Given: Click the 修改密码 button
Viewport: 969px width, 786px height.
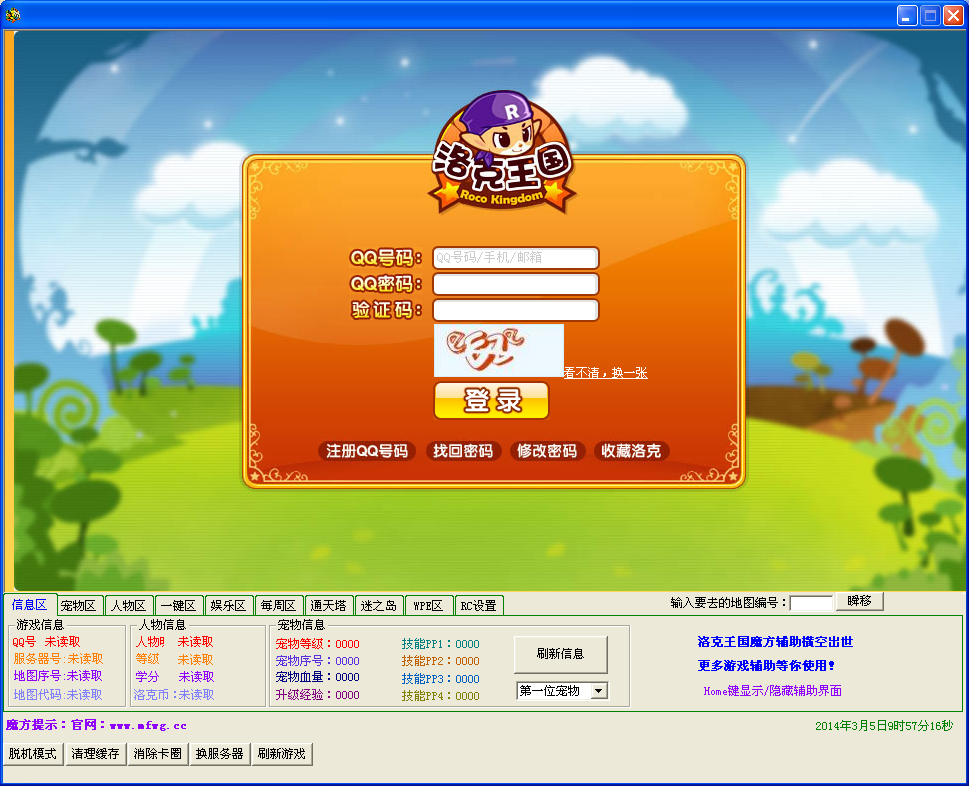Looking at the screenshot, I should coord(547,451).
